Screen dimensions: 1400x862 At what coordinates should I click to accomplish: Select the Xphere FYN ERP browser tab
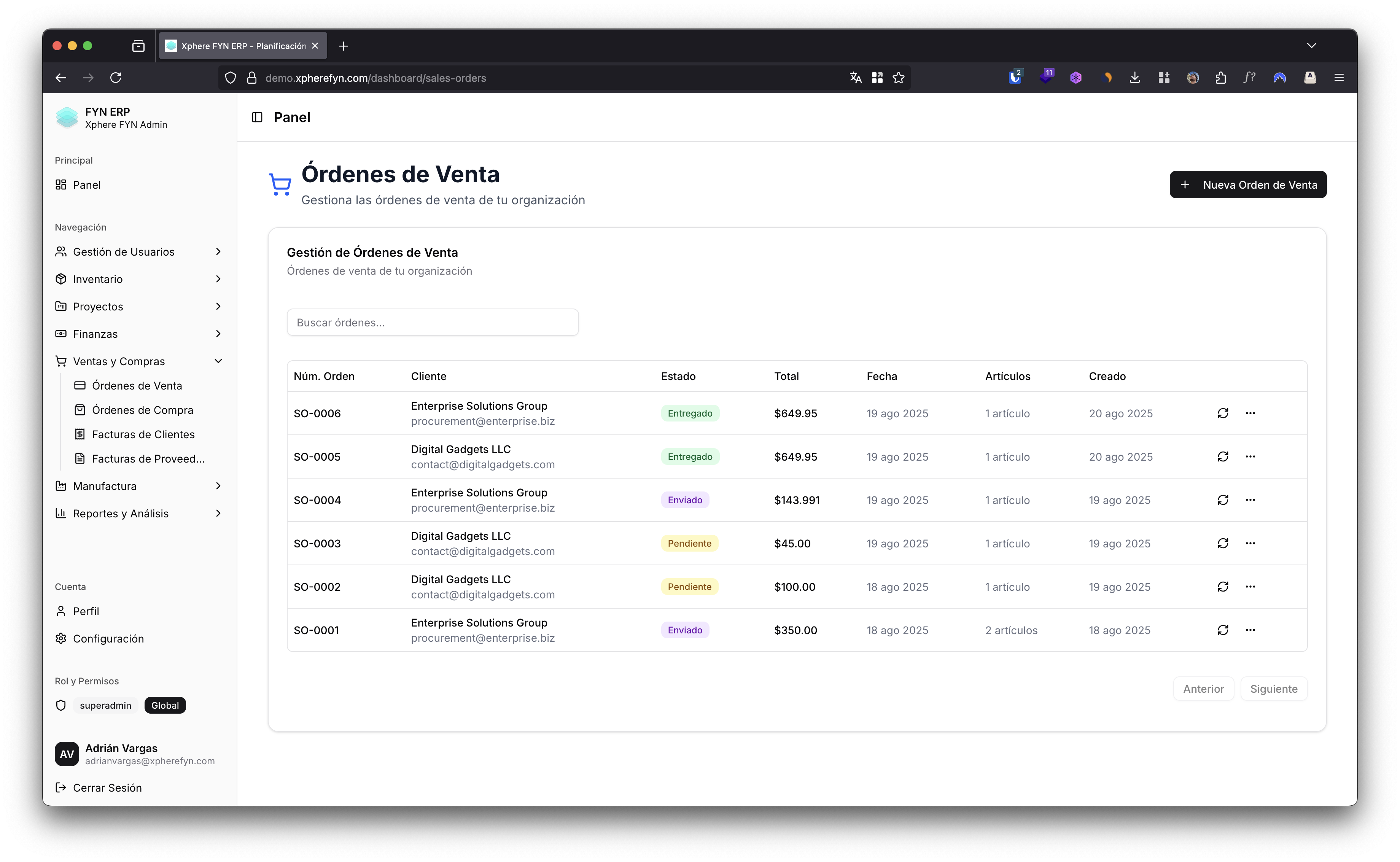coord(239,46)
